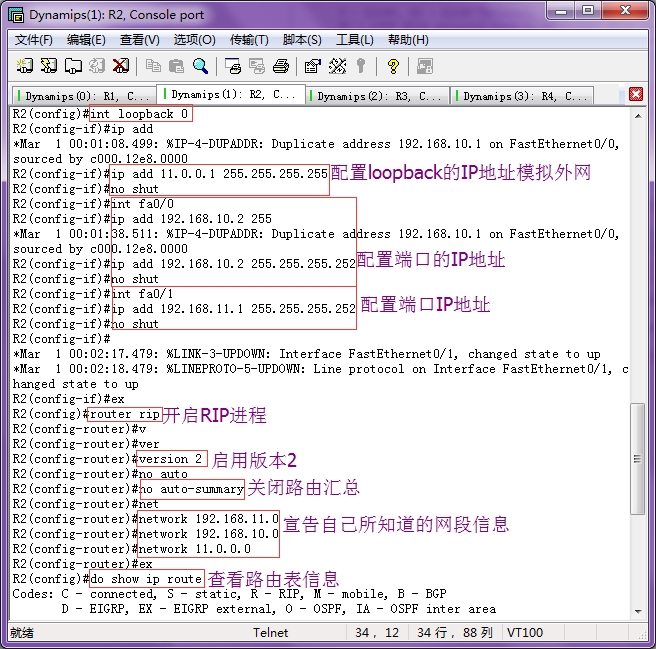Open Session Options from the toolbar
Viewport: 656px width, 649px height.
point(313,66)
